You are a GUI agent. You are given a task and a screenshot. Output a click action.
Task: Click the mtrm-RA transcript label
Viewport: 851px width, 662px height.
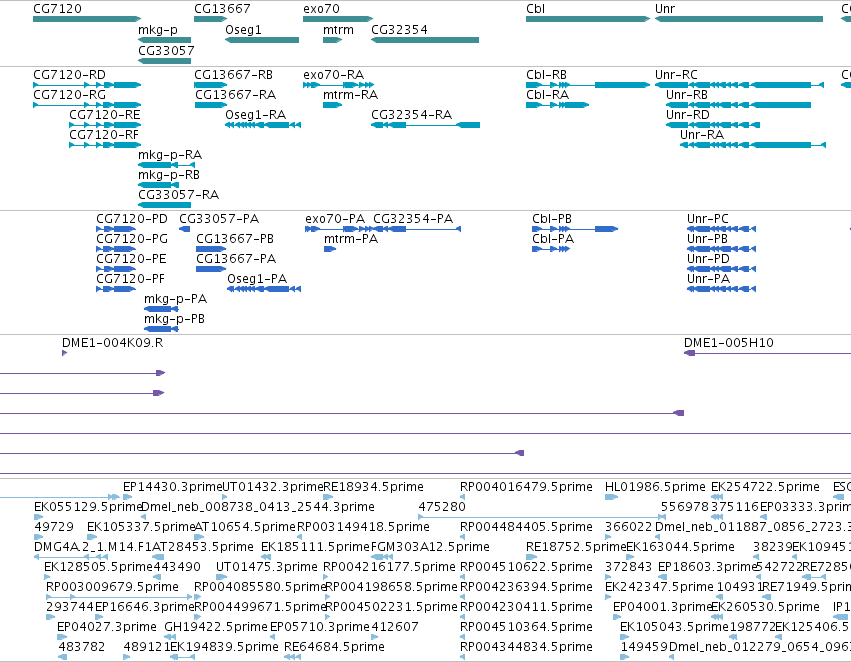(x=351, y=95)
